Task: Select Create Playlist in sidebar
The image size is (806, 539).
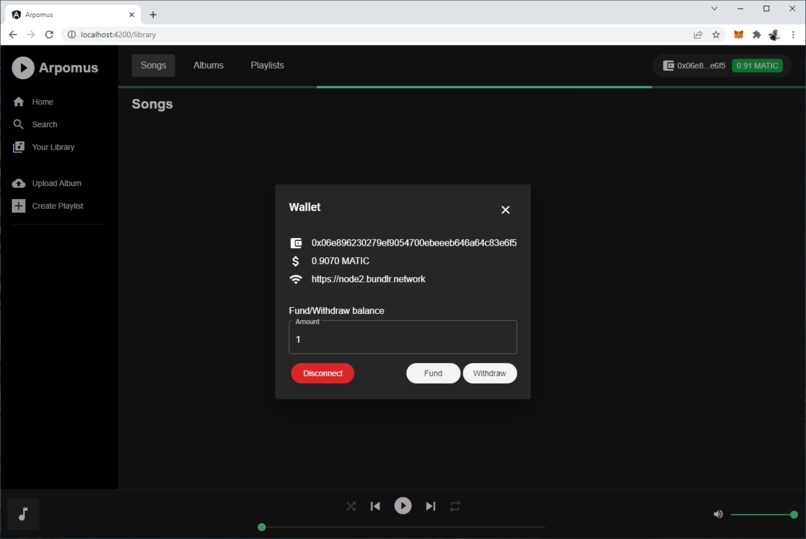Action: tap(48, 206)
